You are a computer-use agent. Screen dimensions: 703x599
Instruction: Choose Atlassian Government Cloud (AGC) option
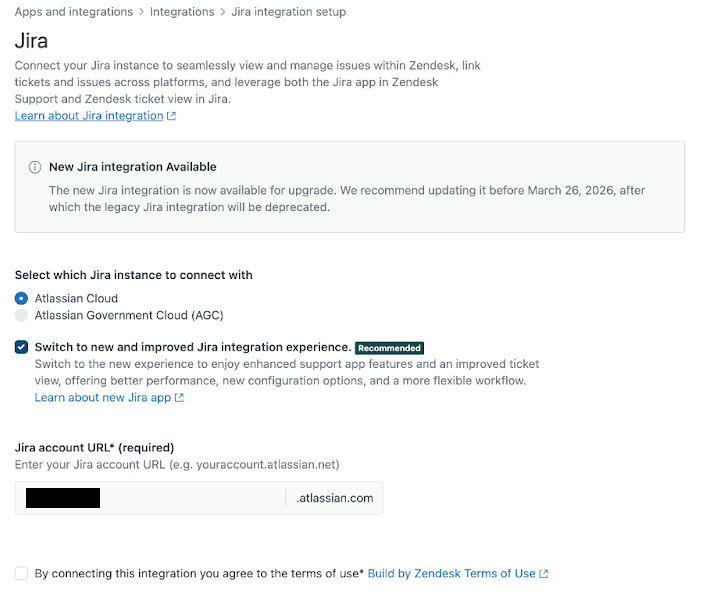pyautogui.click(x=22, y=315)
